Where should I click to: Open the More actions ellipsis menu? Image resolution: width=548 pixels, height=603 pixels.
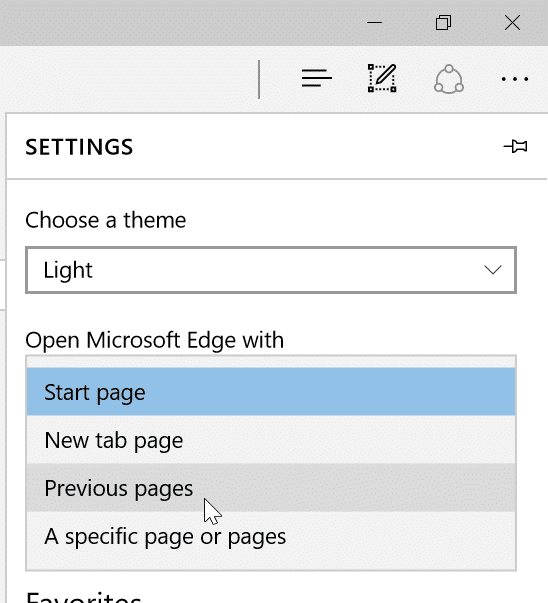515,79
